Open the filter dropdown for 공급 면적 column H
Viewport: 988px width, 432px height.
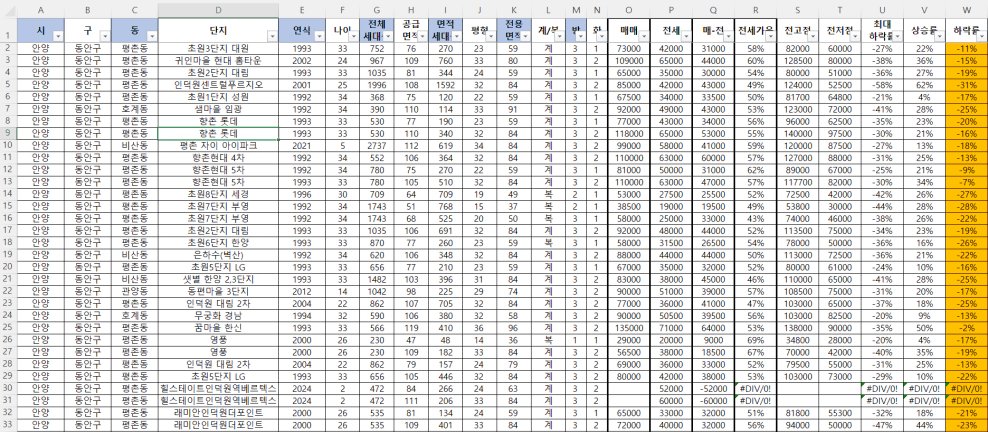point(422,37)
